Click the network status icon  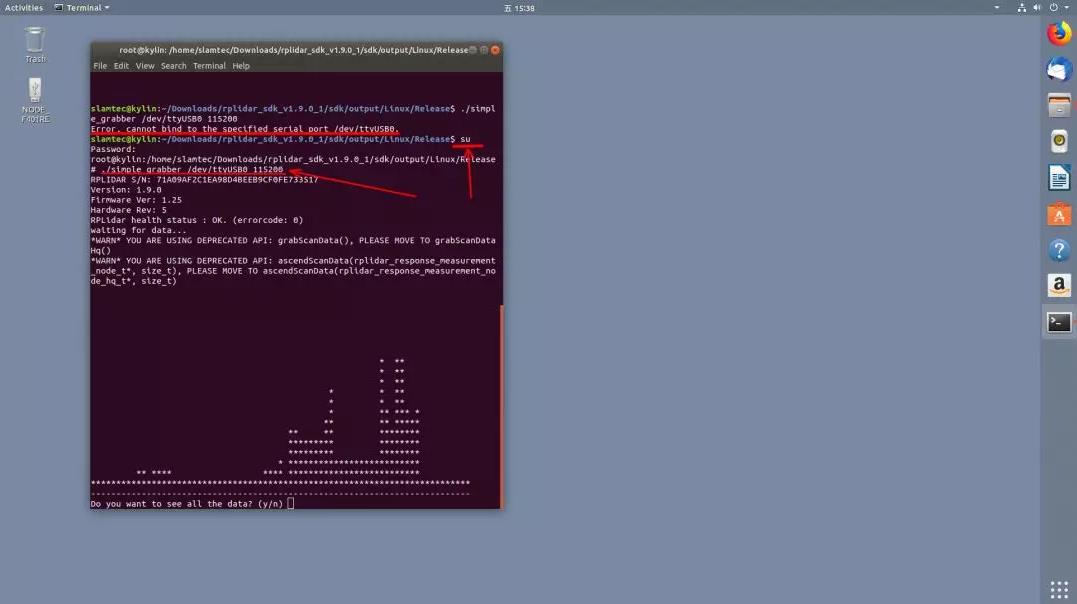tap(1021, 8)
